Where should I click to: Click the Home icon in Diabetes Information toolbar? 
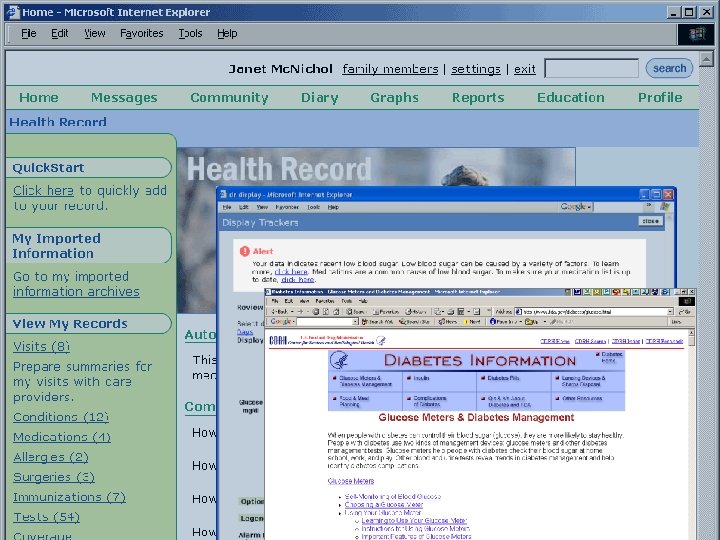click(336, 312)
